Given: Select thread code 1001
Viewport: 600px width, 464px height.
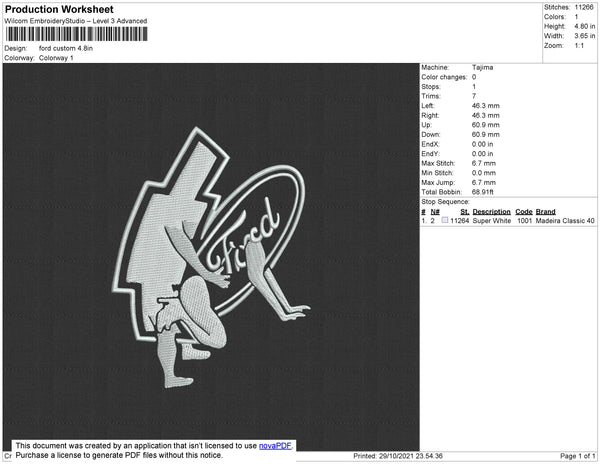Looking at the screenshot, I should pos(524,221).
